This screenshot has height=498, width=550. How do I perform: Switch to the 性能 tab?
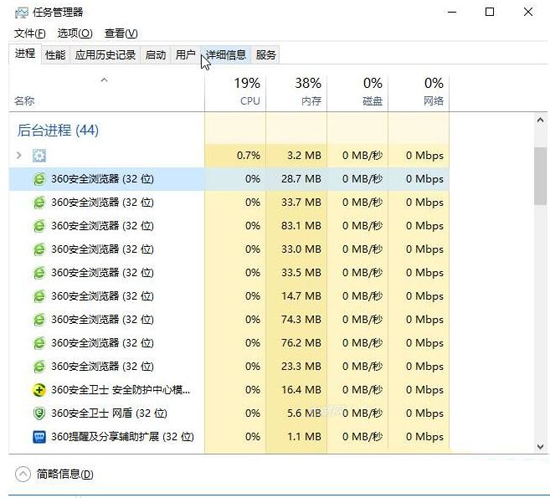pos(55,55)
